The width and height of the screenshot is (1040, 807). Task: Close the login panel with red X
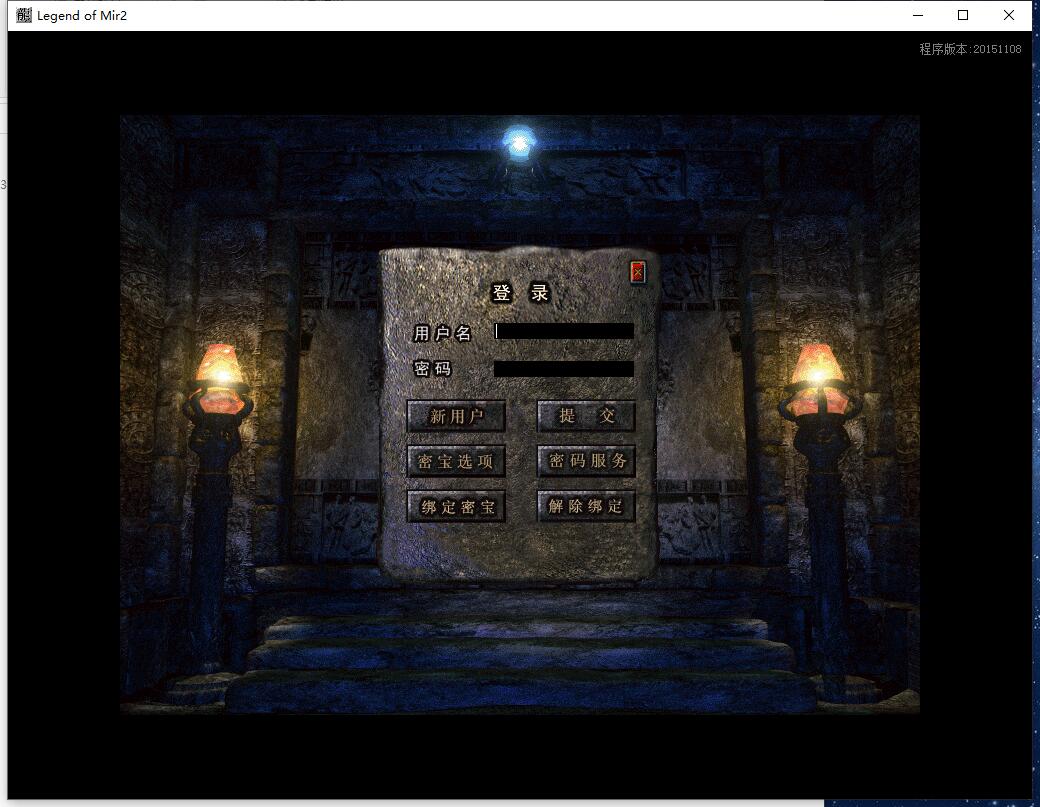(x=637, y=272)
